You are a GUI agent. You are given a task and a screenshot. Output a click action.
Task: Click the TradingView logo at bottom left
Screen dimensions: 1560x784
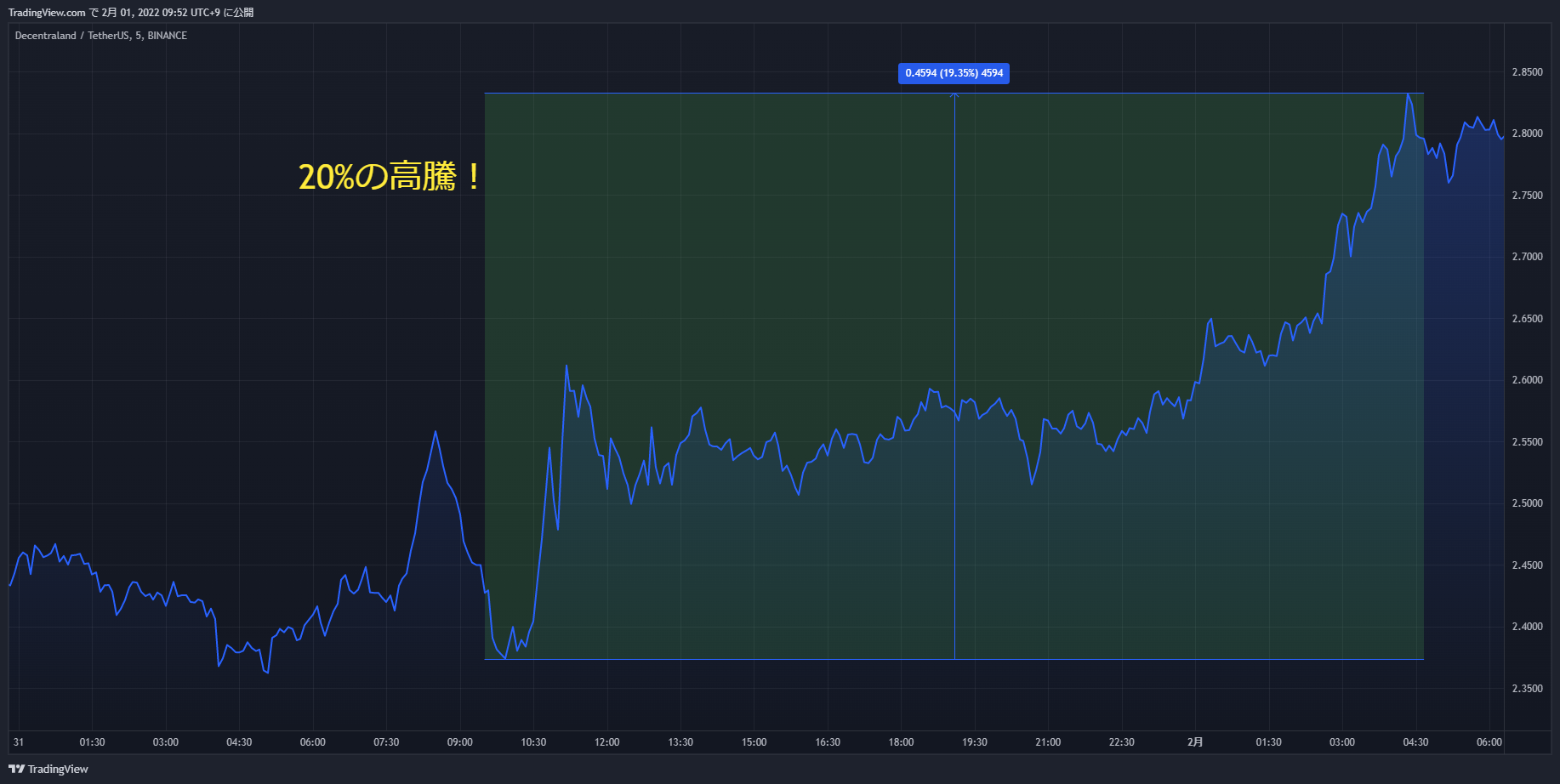pyautogui.click(x=48, y=769)
